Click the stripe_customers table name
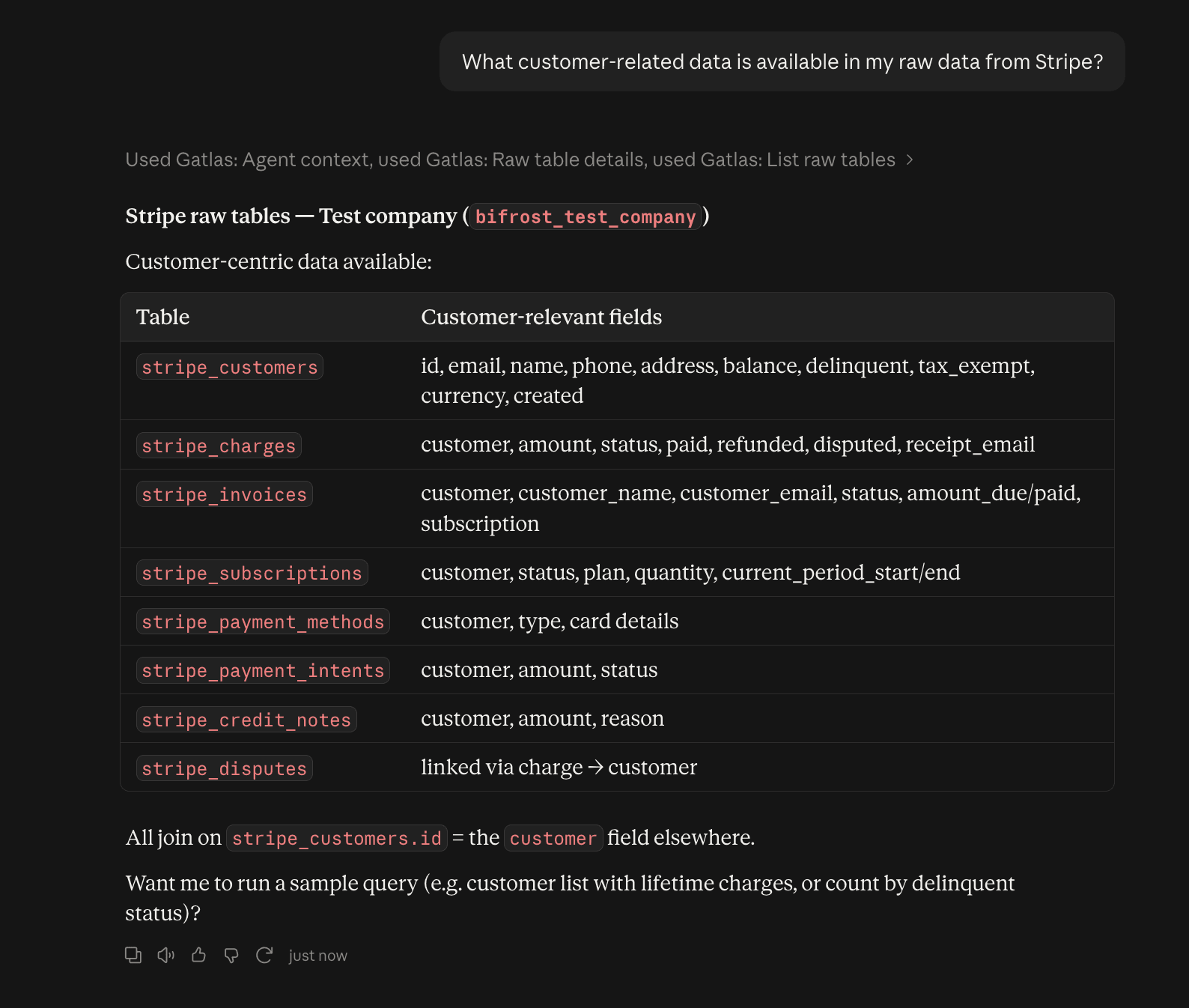 click(x=230, y=367)
